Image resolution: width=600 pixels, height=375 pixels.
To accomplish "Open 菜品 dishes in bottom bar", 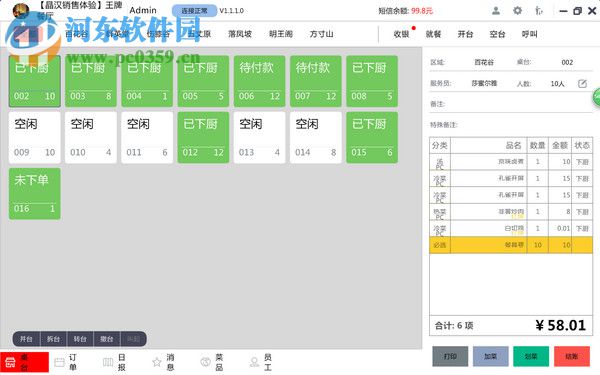I will [x=212, y=362].
